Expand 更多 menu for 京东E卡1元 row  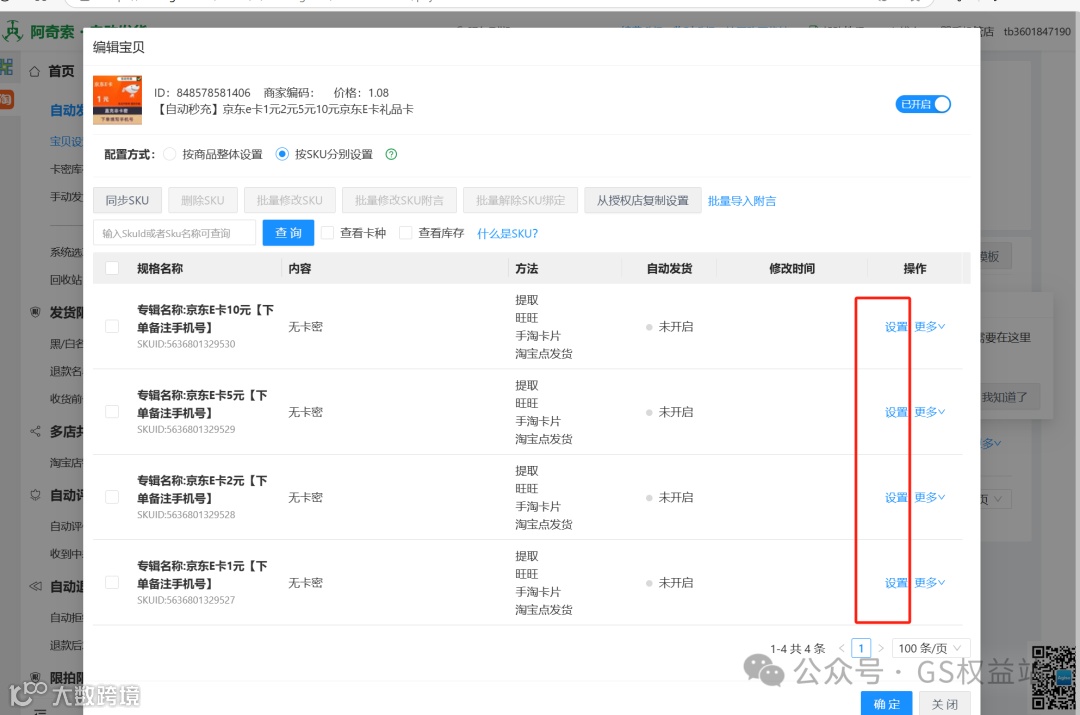tap(930, 583)
